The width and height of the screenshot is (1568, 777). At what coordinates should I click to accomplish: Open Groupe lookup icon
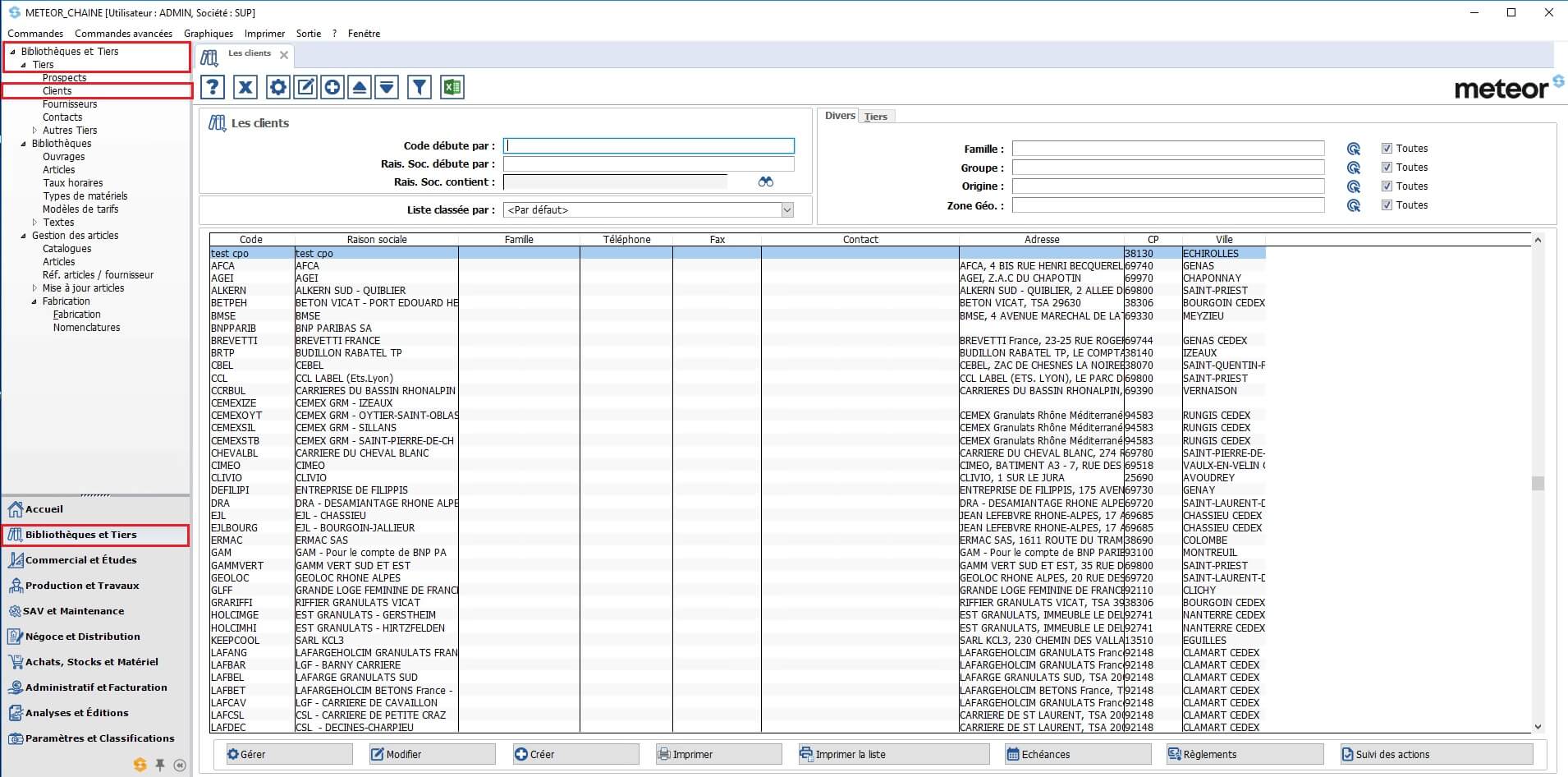[1354, 168]
